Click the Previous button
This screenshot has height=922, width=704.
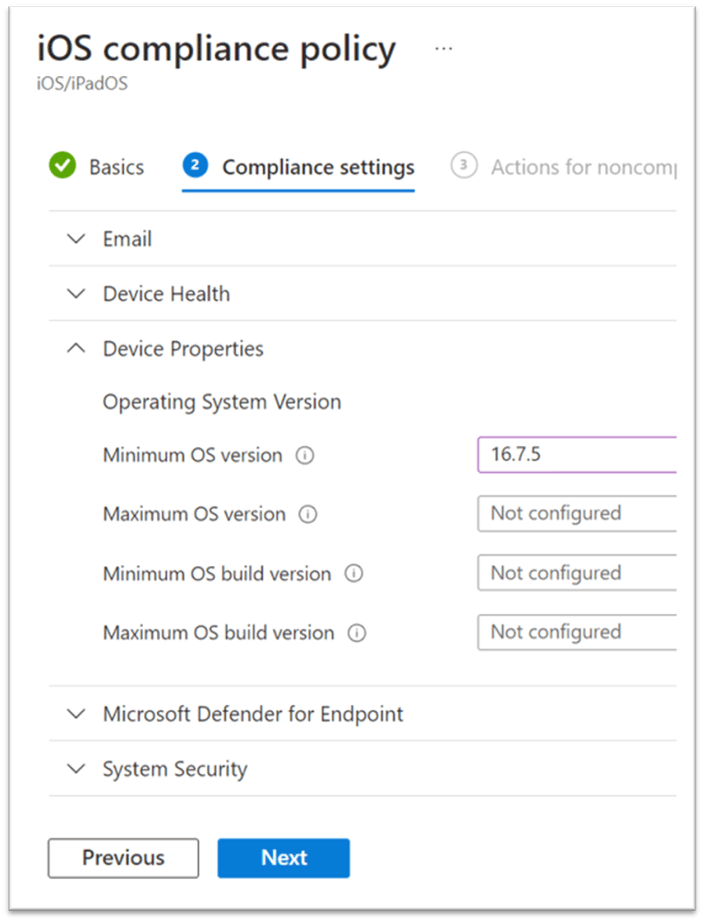point(122,857)
